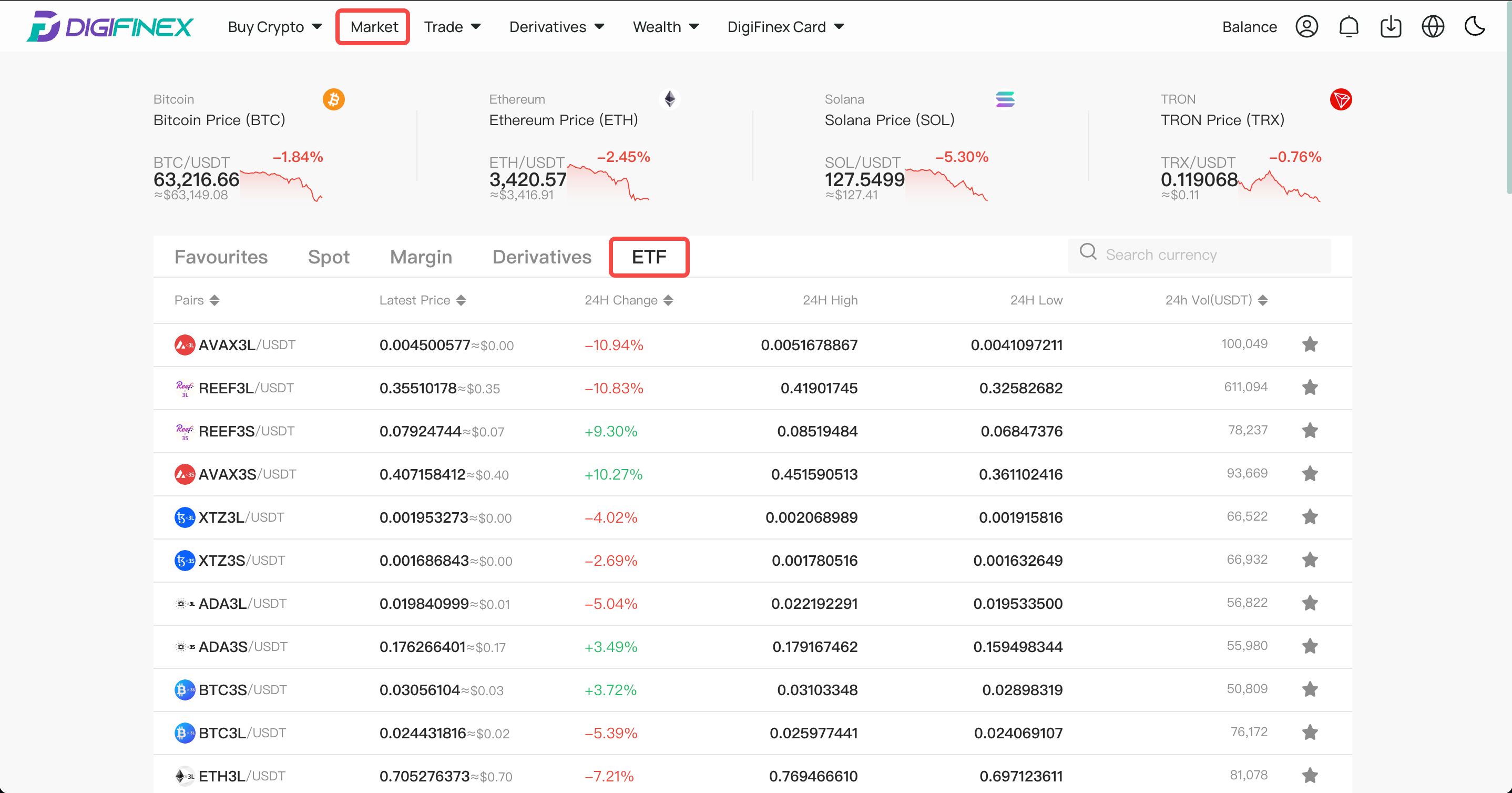Open the notifications bell icon

tap(1349, 26)
